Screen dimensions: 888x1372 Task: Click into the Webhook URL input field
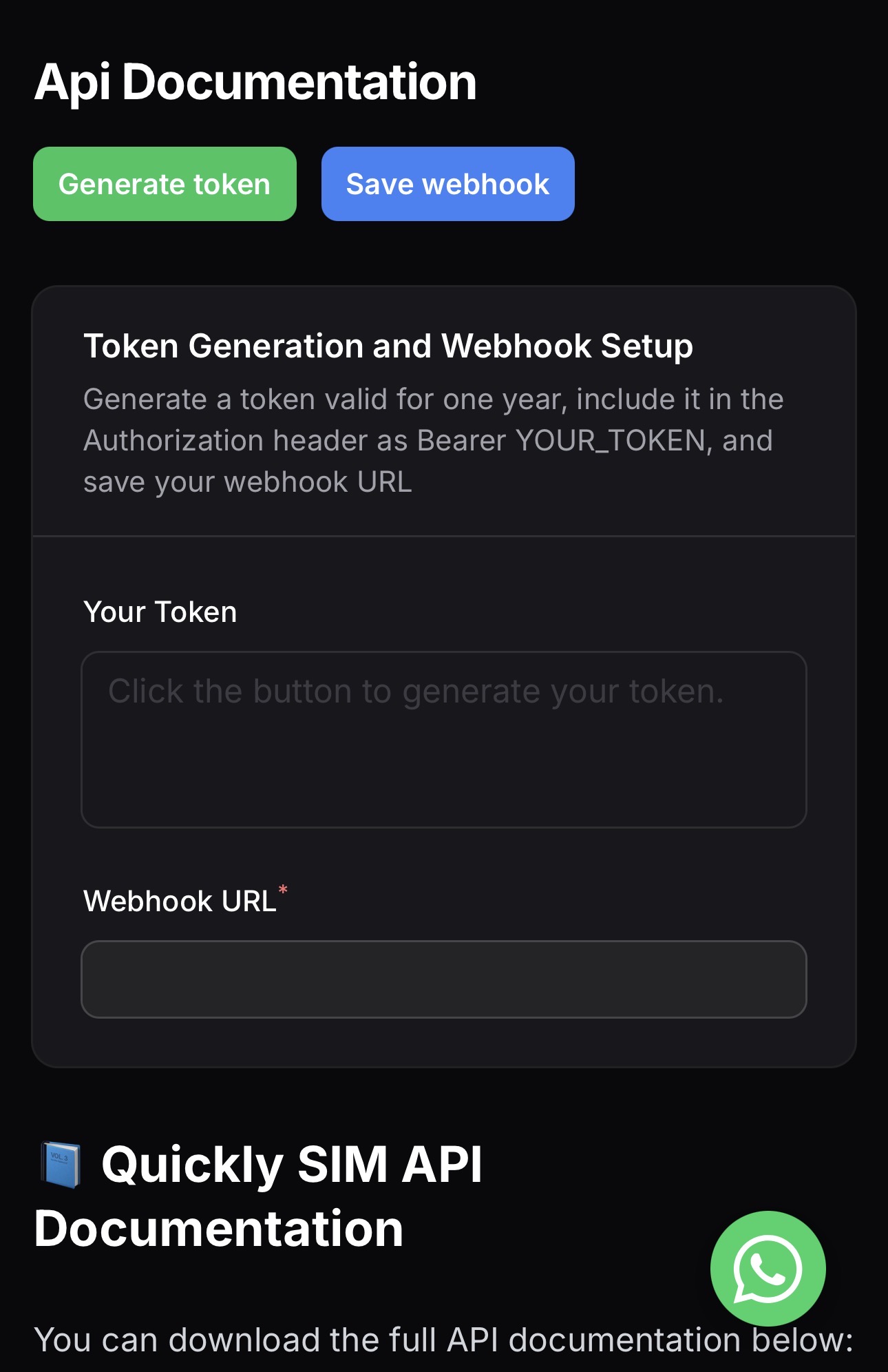[x=443, y=979]
